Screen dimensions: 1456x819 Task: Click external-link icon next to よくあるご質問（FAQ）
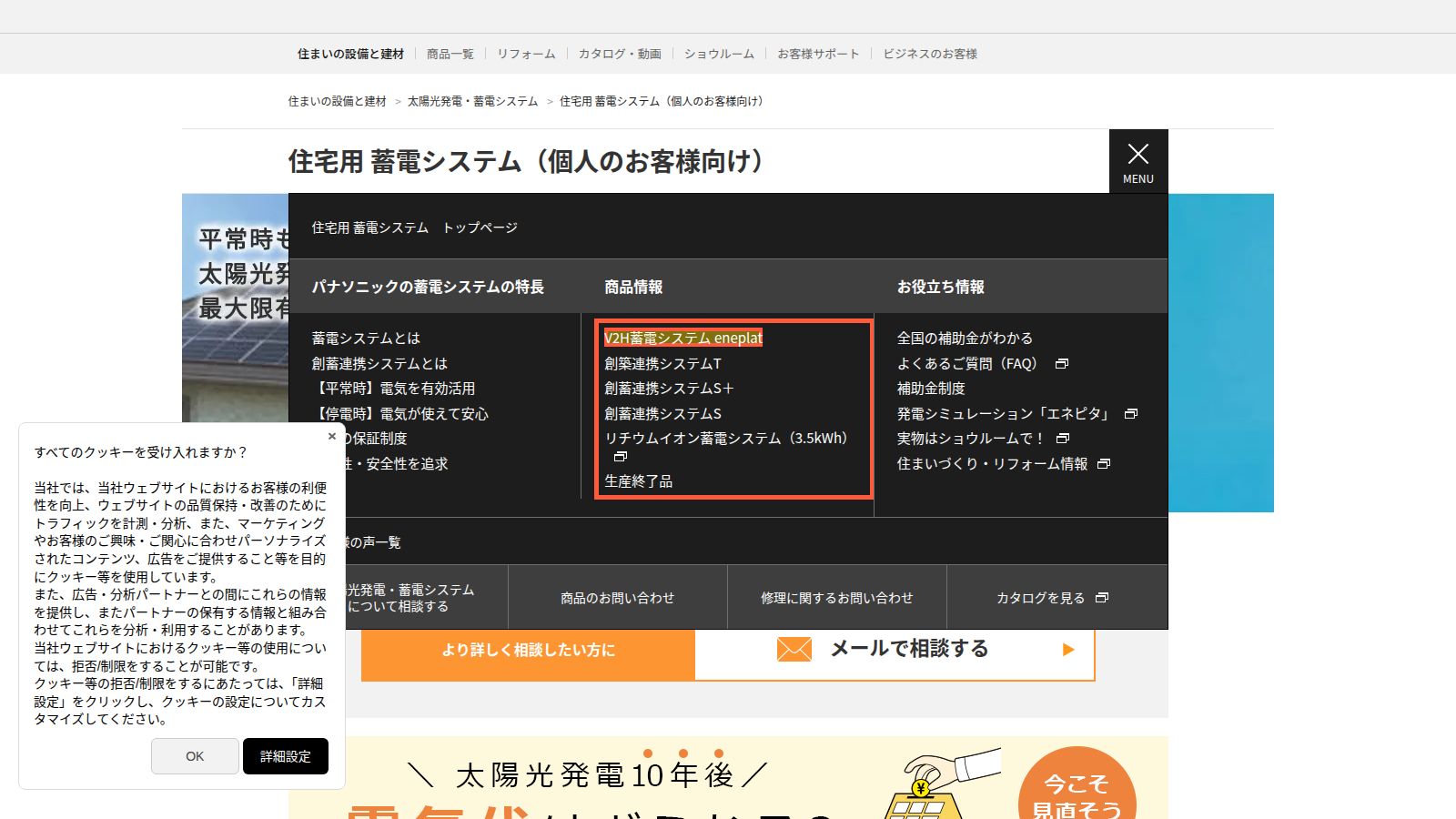coord(1061,364)
